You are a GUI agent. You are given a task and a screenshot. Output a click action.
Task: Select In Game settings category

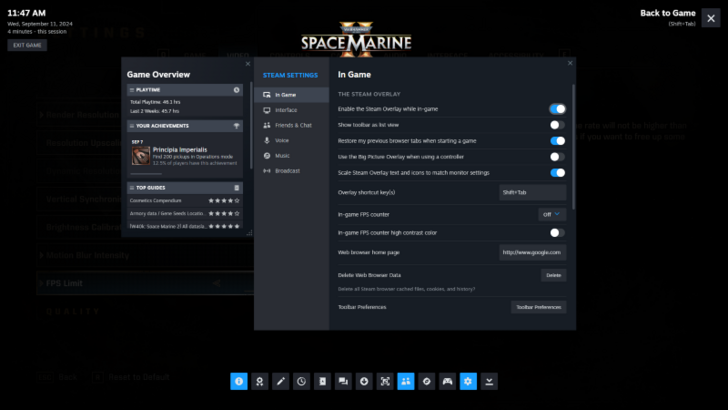coord(291,95)
